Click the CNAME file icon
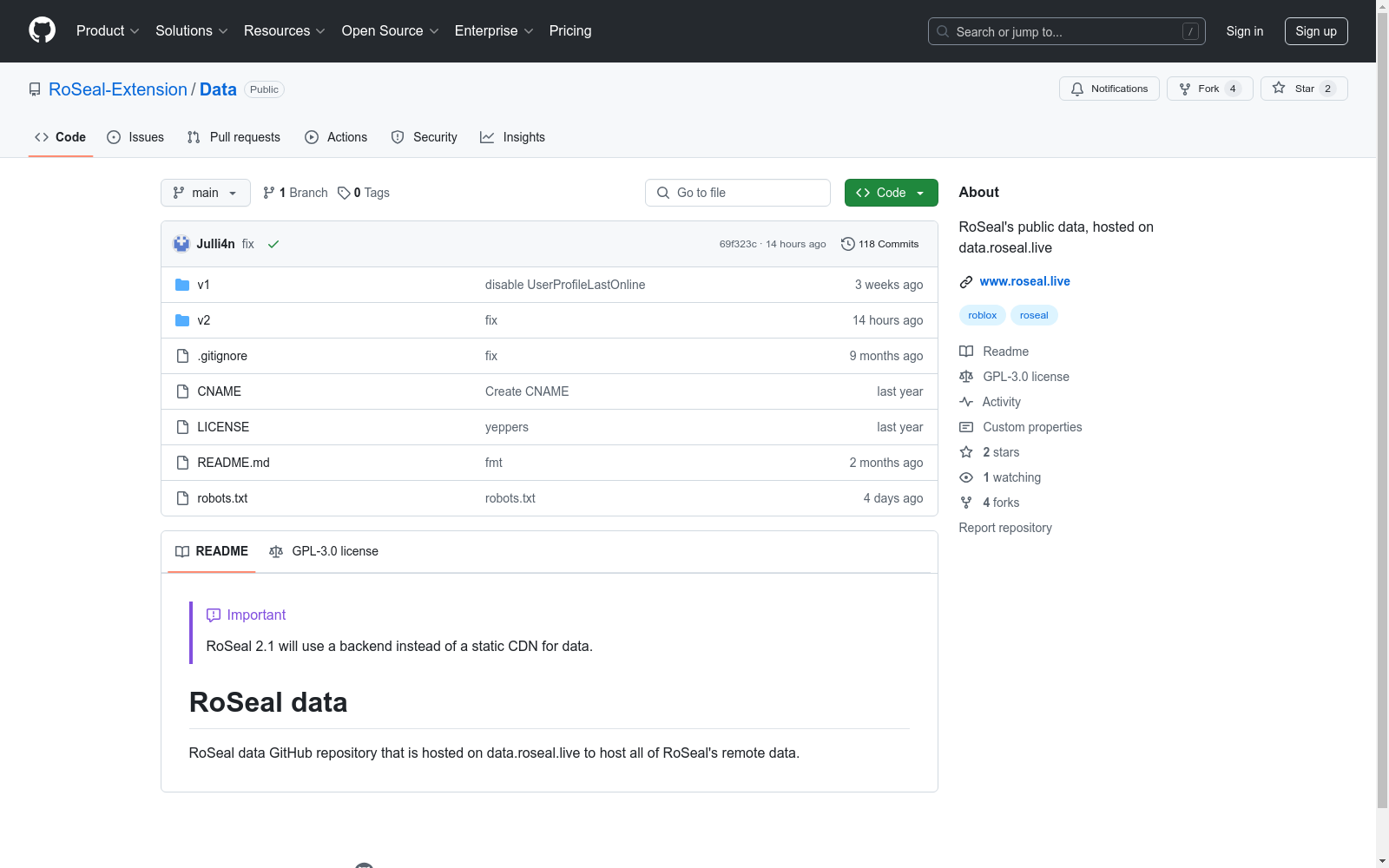Screen dimensions: 1389x868 [182, 391]
